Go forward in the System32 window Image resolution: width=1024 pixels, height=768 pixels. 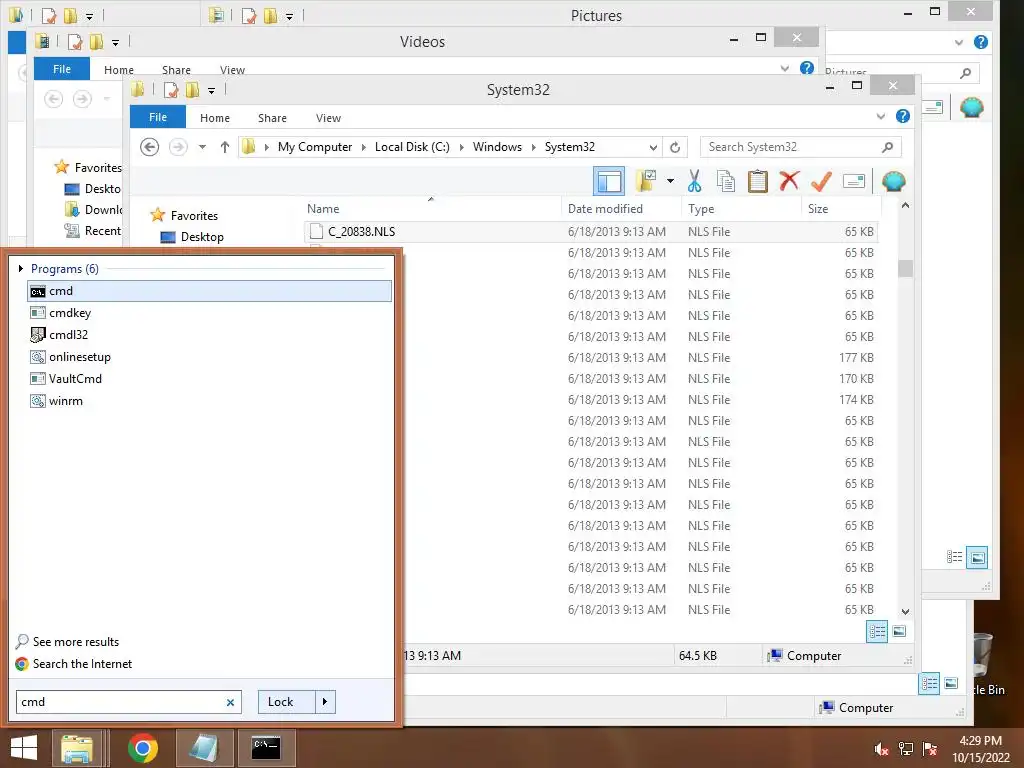click(x=178, y=147)
